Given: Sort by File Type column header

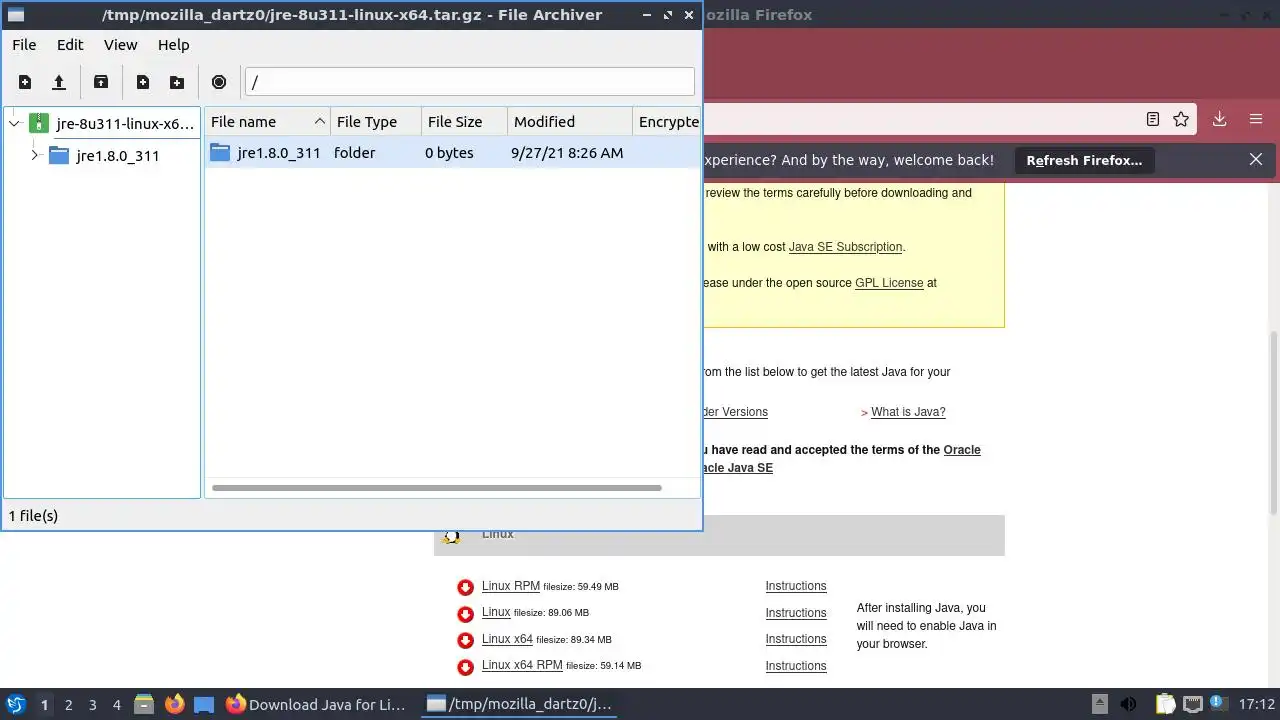Looking at the screenshot, I should [376, 121].
